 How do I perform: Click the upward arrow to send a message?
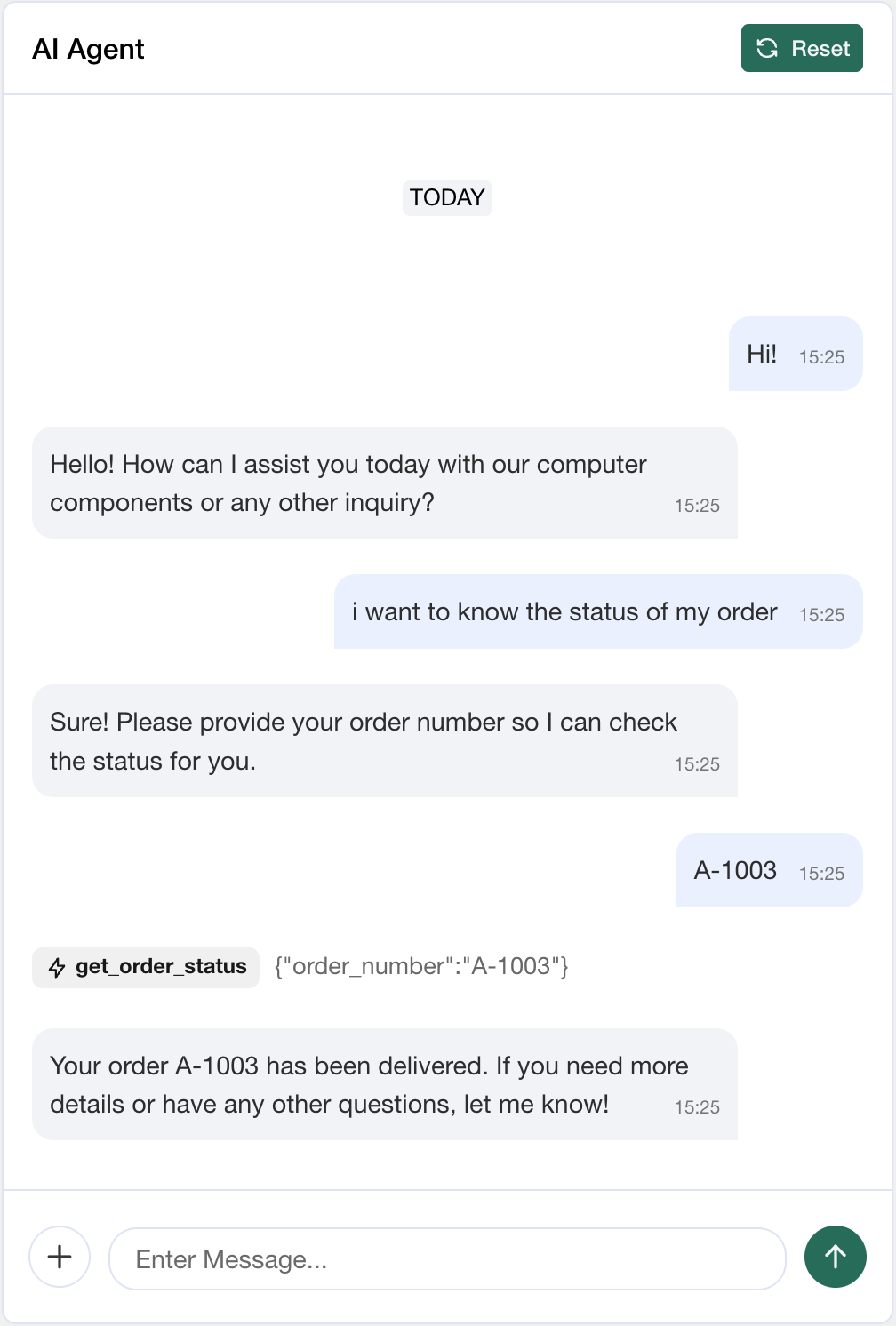coord(835,1257)
